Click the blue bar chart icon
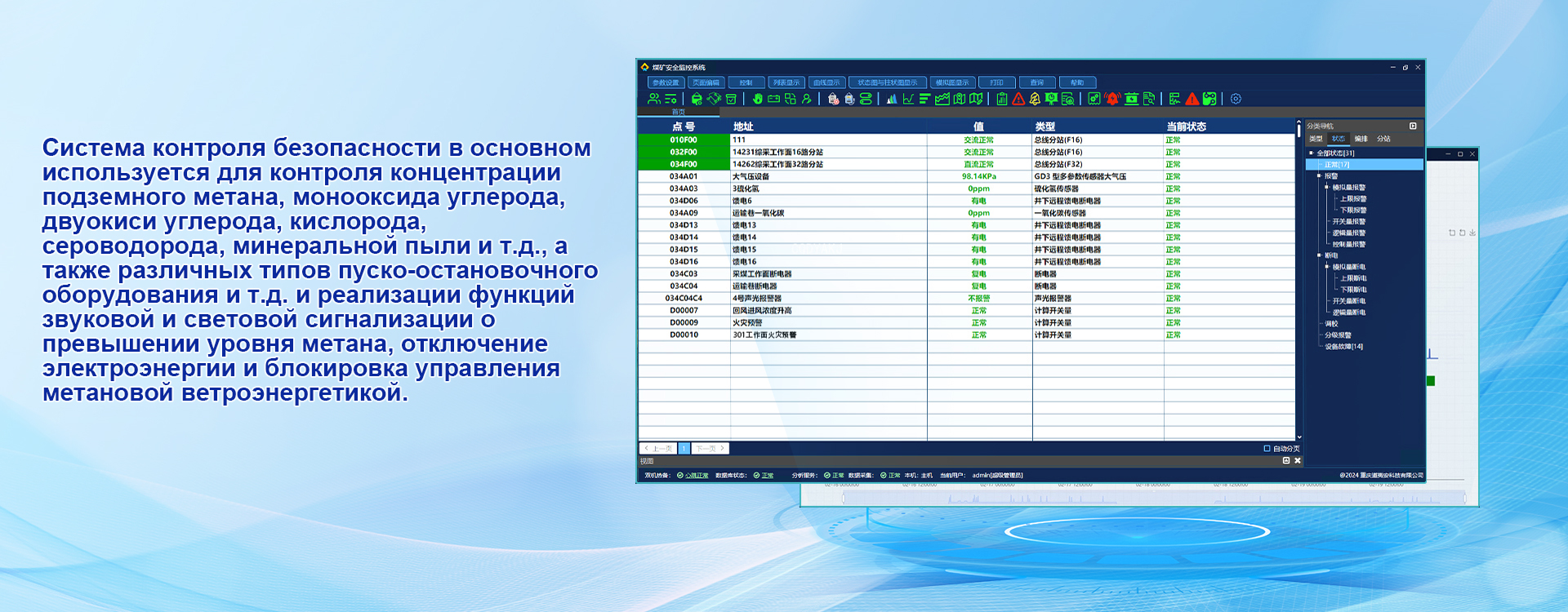This screenshot has height=612, width=1568. click(x=891, y=99)
